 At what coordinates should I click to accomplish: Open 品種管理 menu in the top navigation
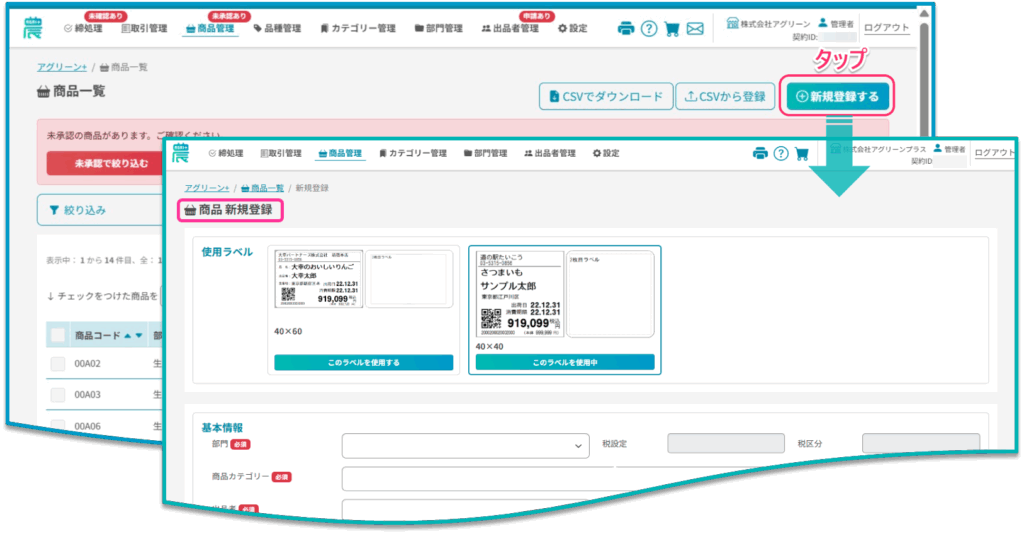click(x=280, y=28)
